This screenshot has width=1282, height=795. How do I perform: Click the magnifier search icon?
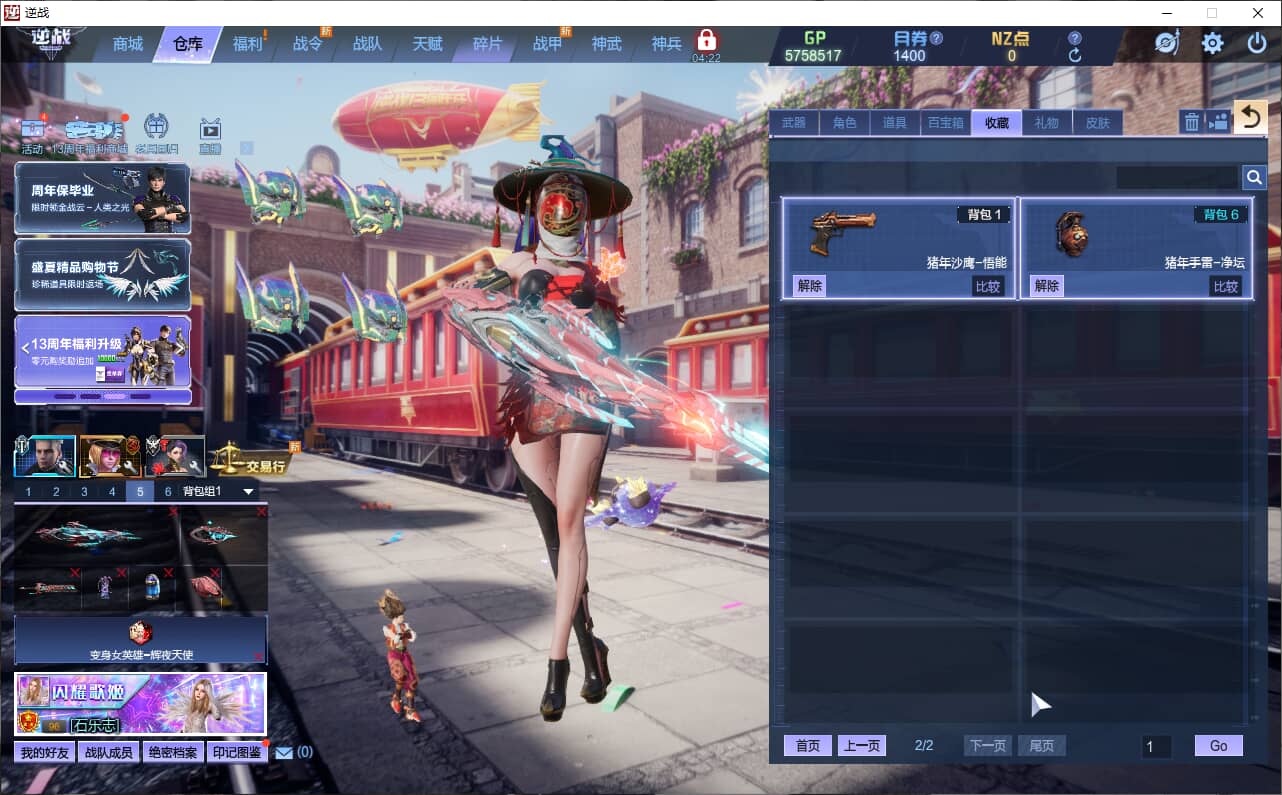[x=1254, y=177]
